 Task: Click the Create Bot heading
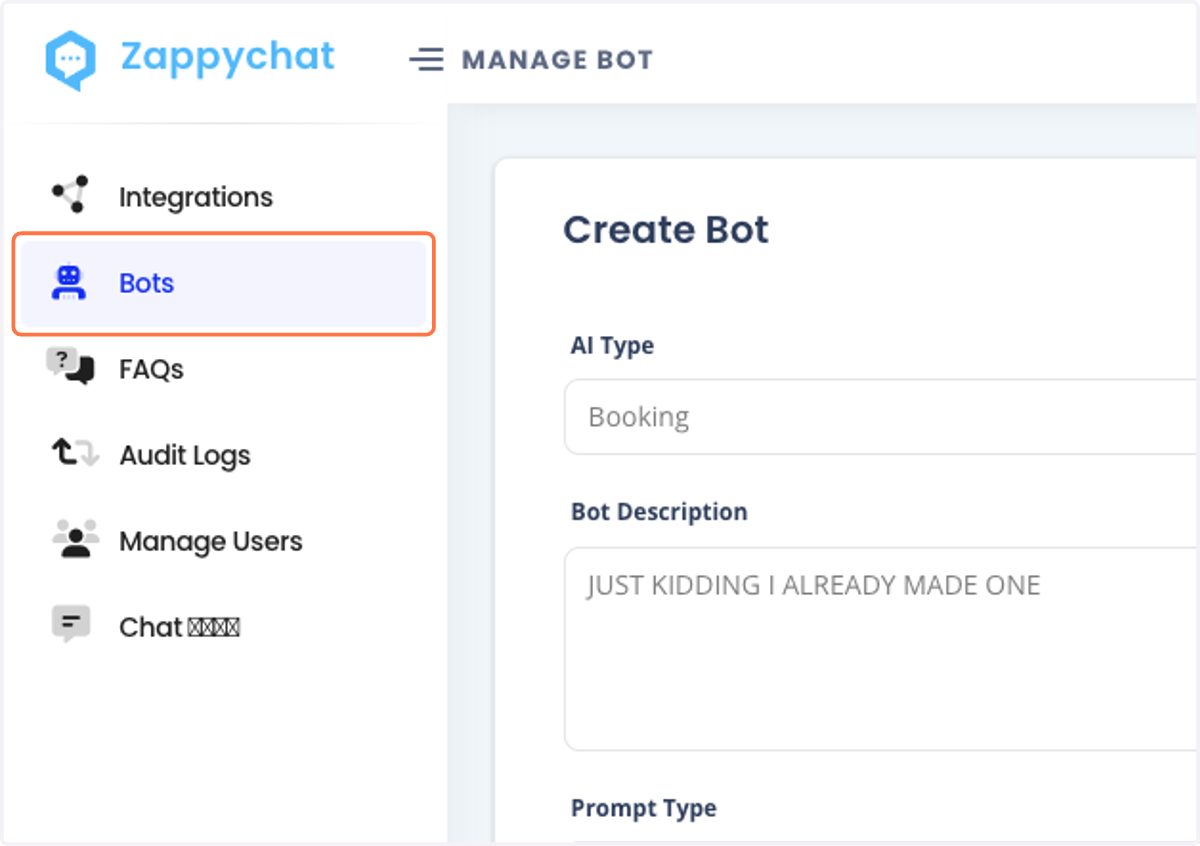click(x=666, y=230)
